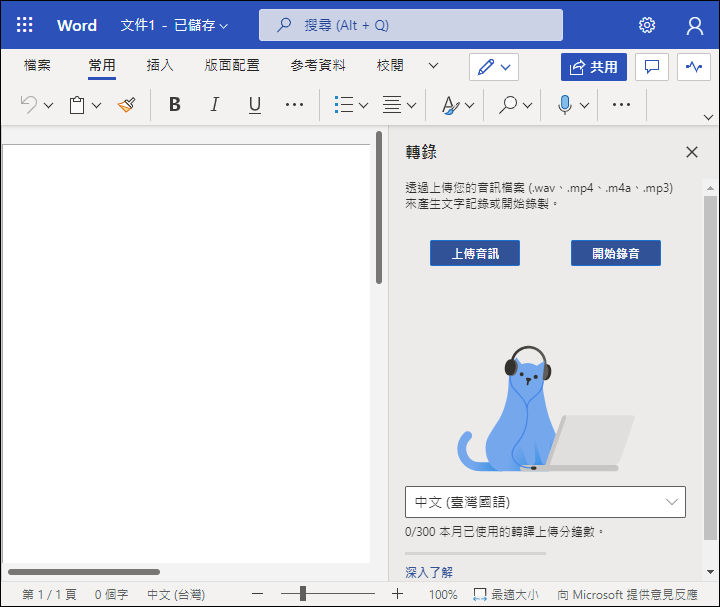The width and height of the screenshot is (720, 607).
Task: Click zoom out minus icon
Action: pos(258,594)
